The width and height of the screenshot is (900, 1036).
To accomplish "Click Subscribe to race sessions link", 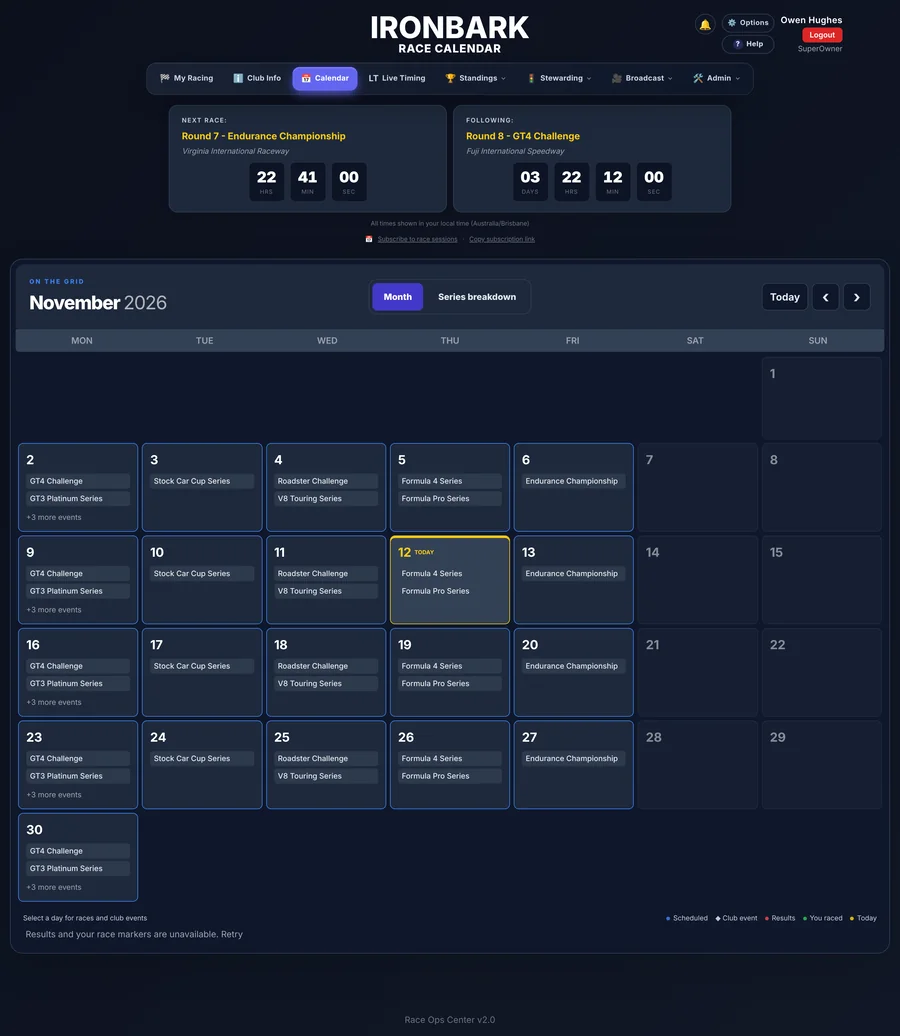I will tap(418, 239).
